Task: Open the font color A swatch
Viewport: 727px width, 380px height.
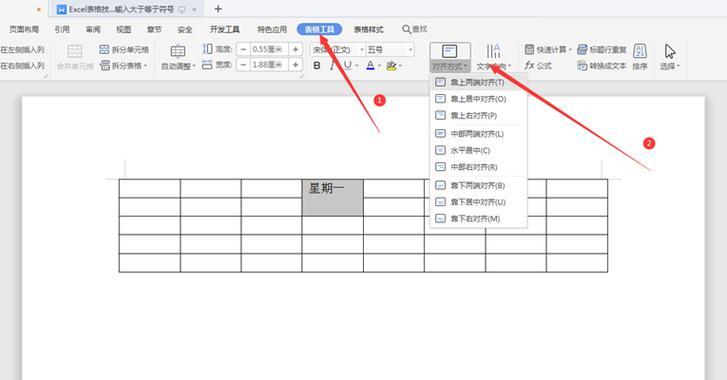Action: 370,65
